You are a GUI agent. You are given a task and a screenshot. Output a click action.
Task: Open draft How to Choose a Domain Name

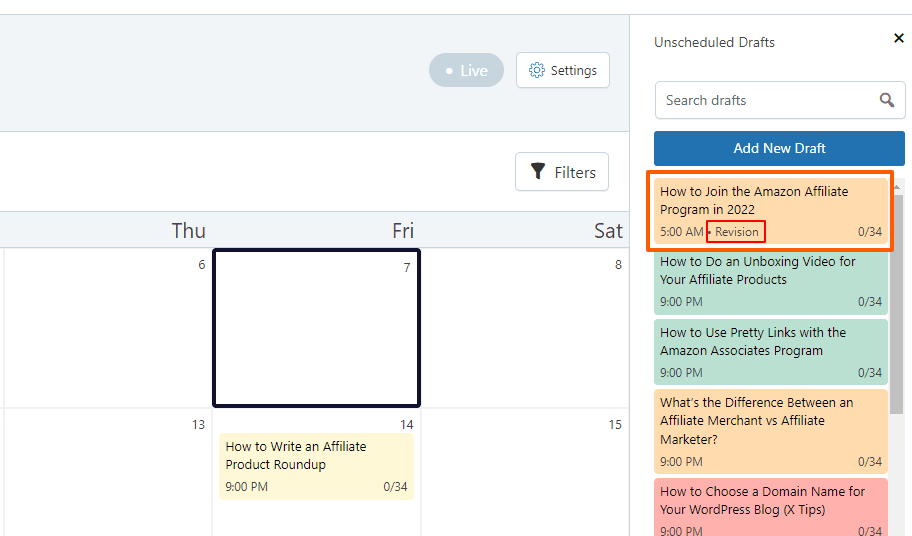pyautogui.click(x=771, y=507)
